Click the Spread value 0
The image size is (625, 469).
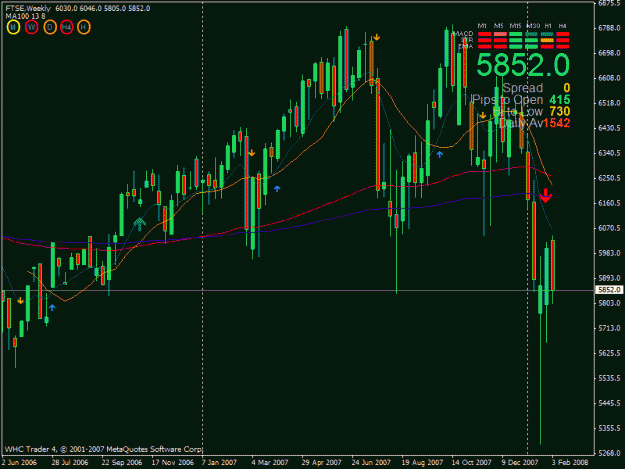click(x=566, y=88)
